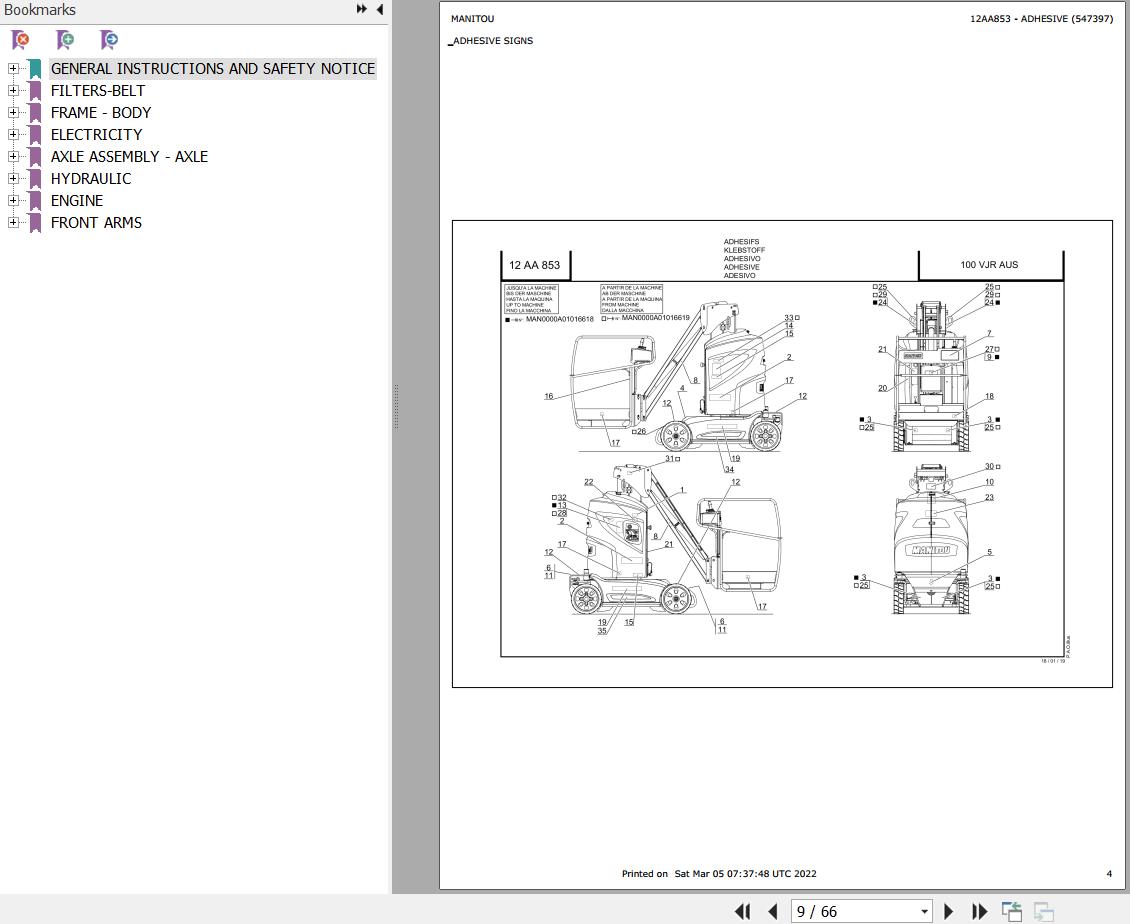Click the purple bookmark icon beside FILTERS-BELT
The width and height of the screenshot is (1130, 924).
click(x=35, y=92)
